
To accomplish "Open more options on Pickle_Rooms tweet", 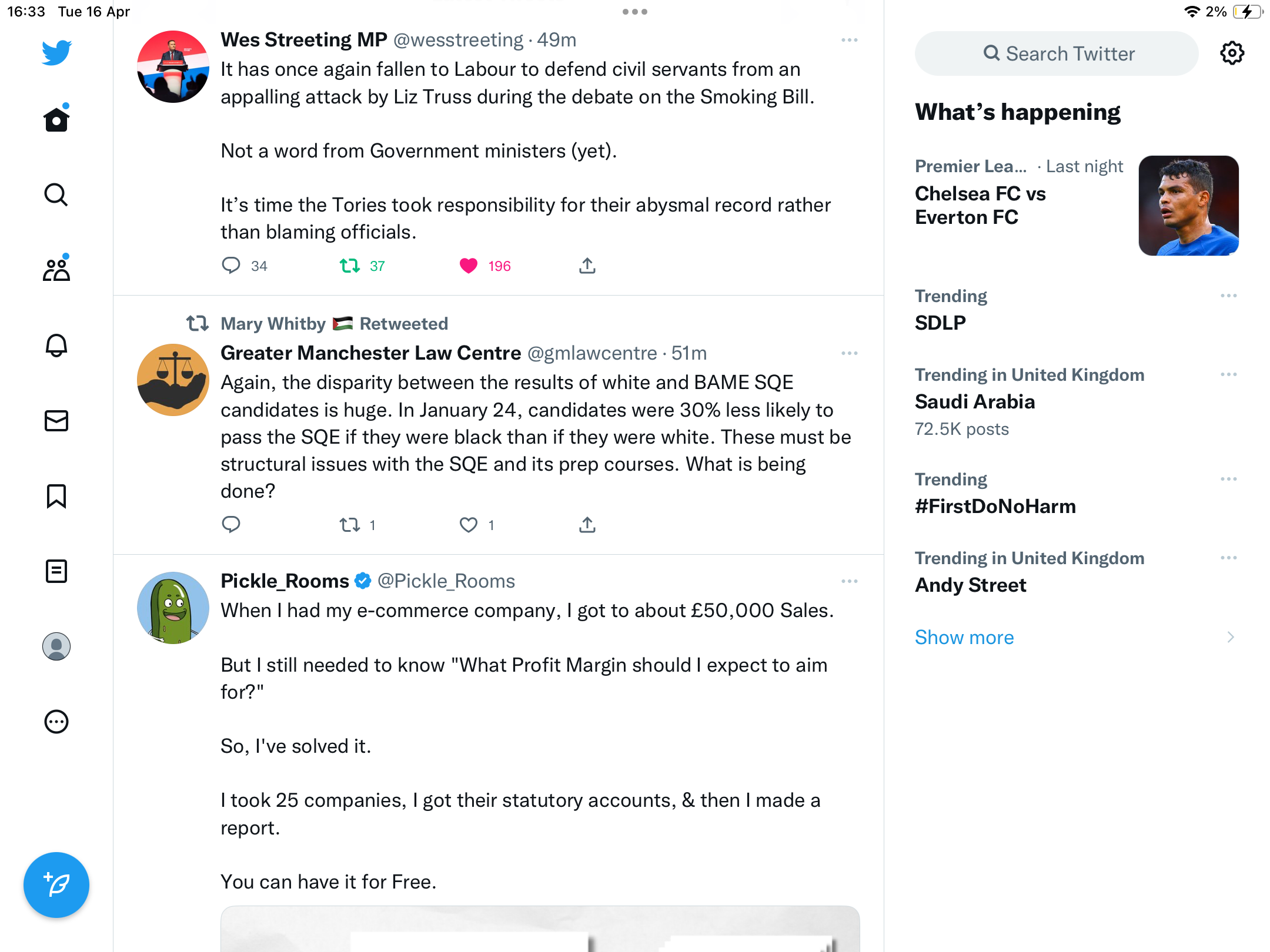I will pos(850,581).
